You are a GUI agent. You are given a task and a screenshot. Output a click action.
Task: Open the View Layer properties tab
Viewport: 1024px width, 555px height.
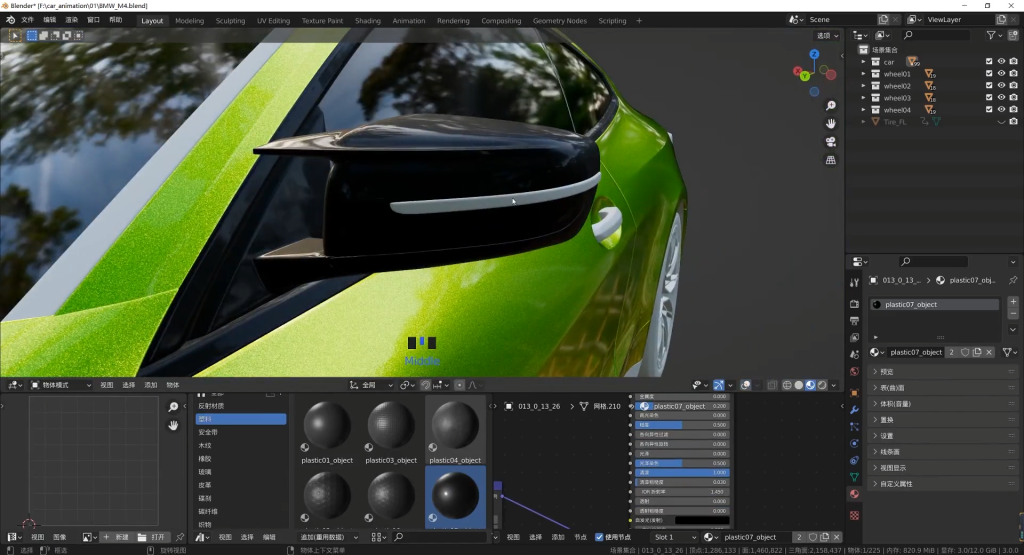854,338
